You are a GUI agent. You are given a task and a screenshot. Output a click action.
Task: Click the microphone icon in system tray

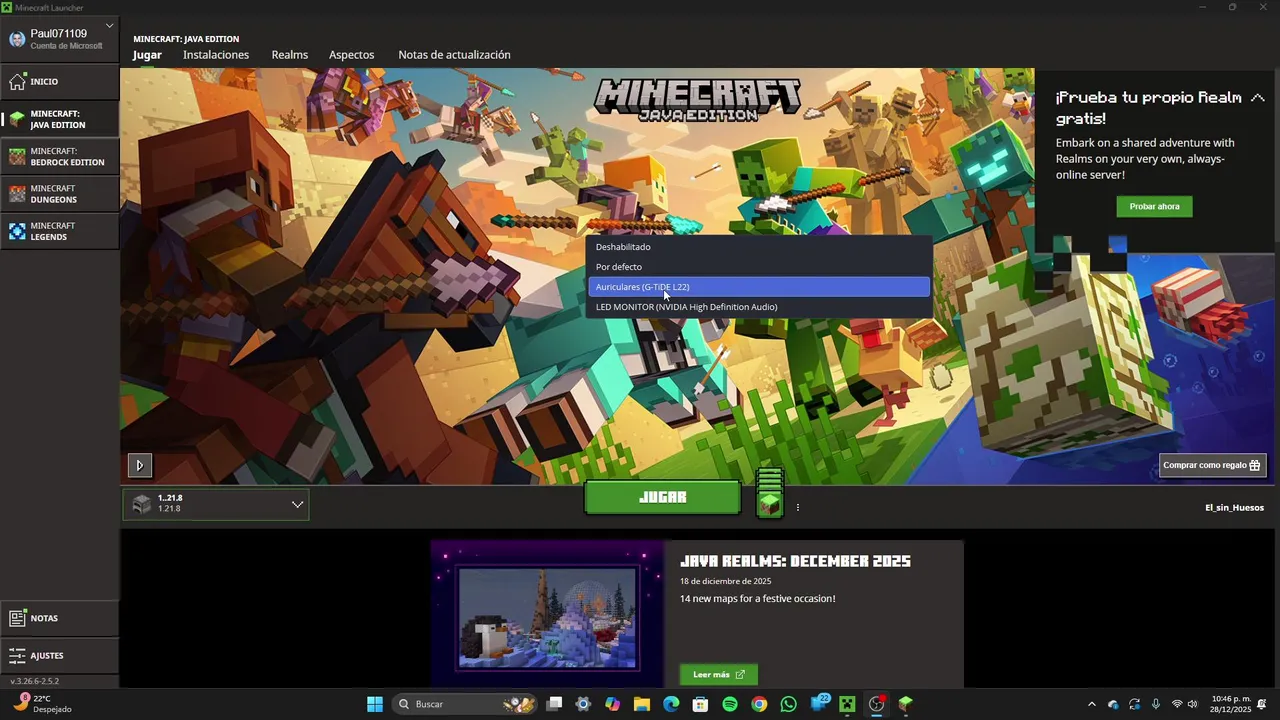point(1156,704)
